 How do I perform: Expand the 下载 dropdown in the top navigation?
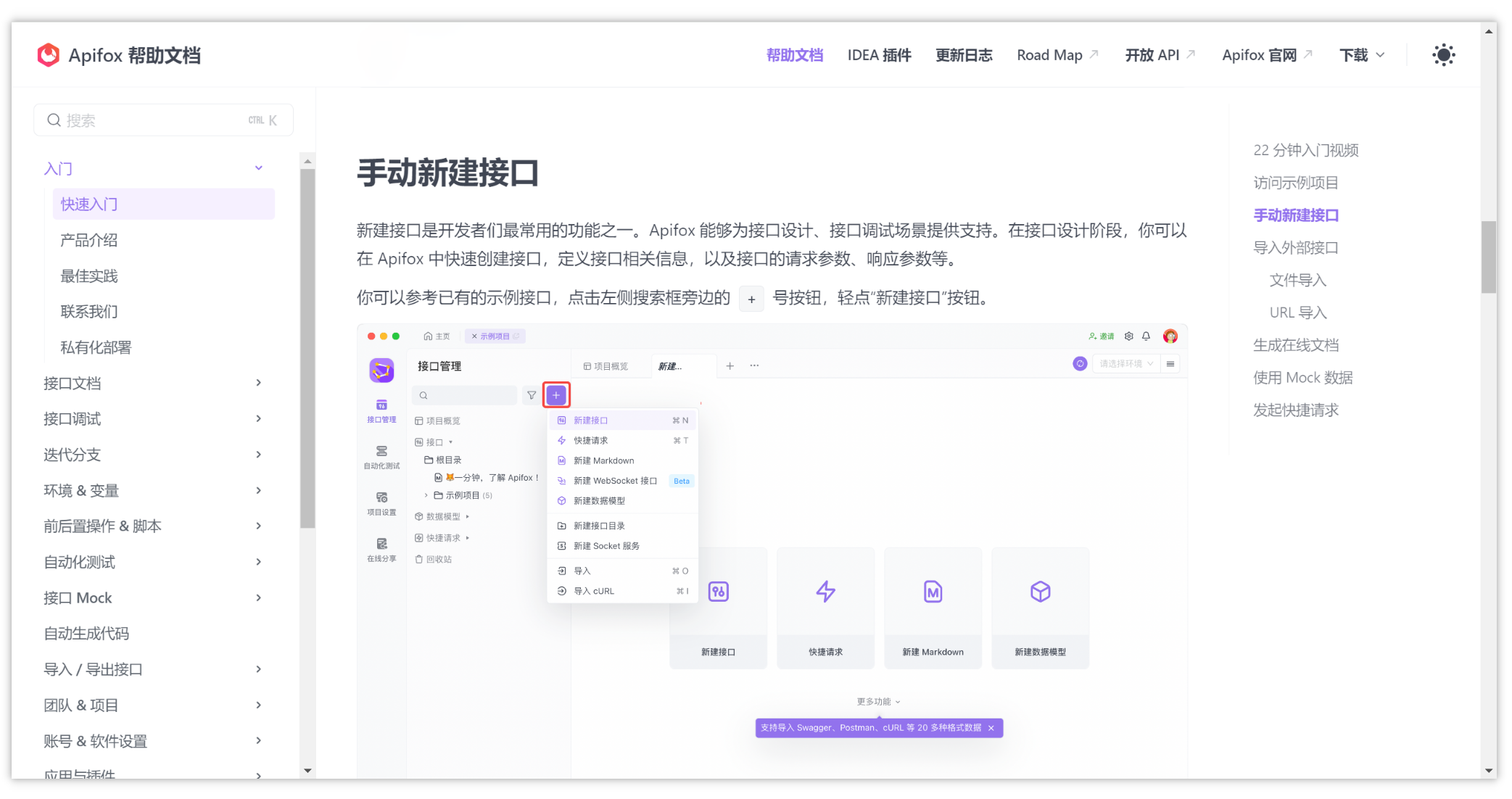[1362, 54]
